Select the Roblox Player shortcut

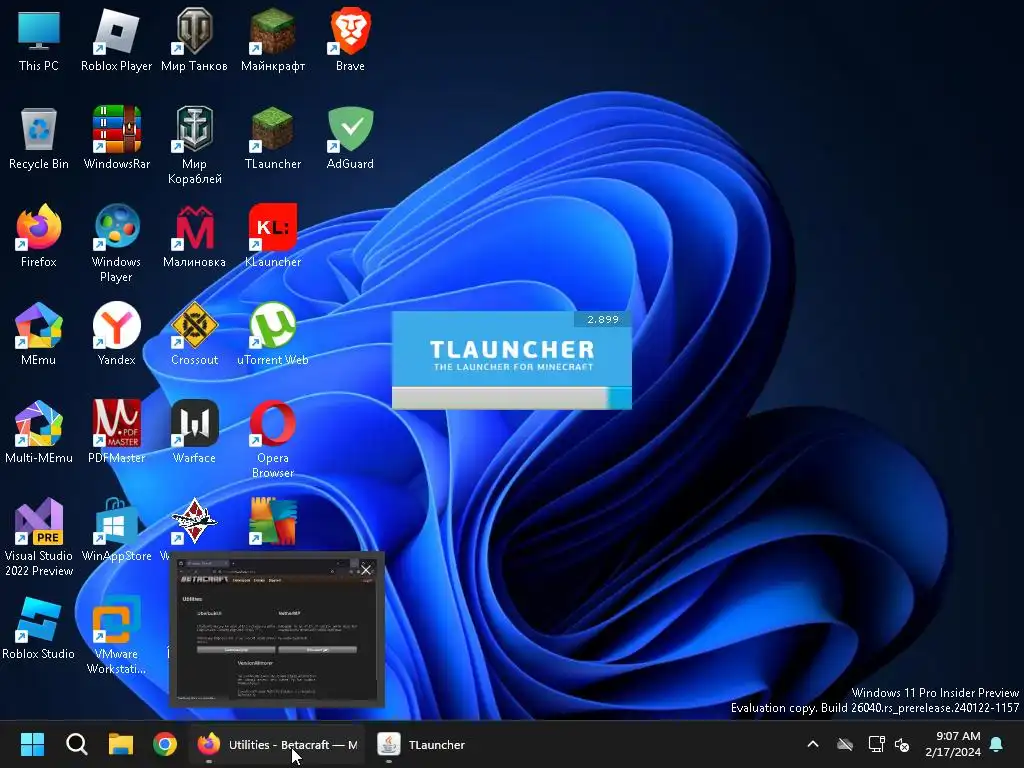[x=116, y=40]
